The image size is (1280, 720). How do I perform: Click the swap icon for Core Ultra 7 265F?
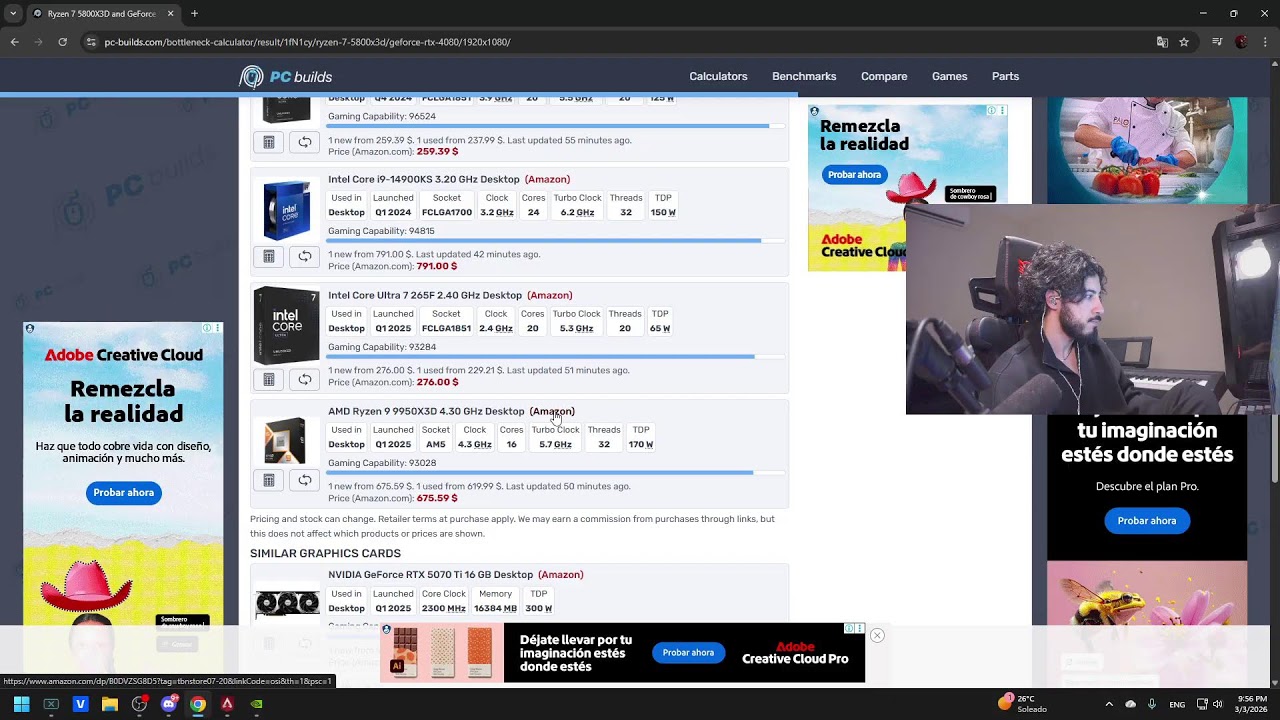(305, 380)
